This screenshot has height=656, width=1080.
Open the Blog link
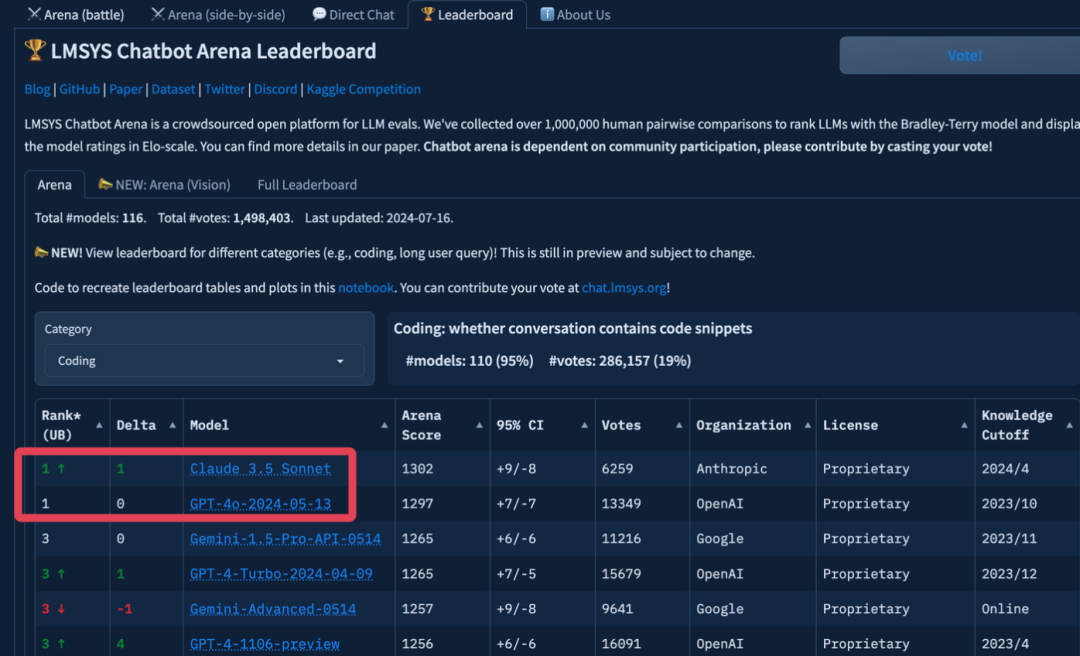37,89
